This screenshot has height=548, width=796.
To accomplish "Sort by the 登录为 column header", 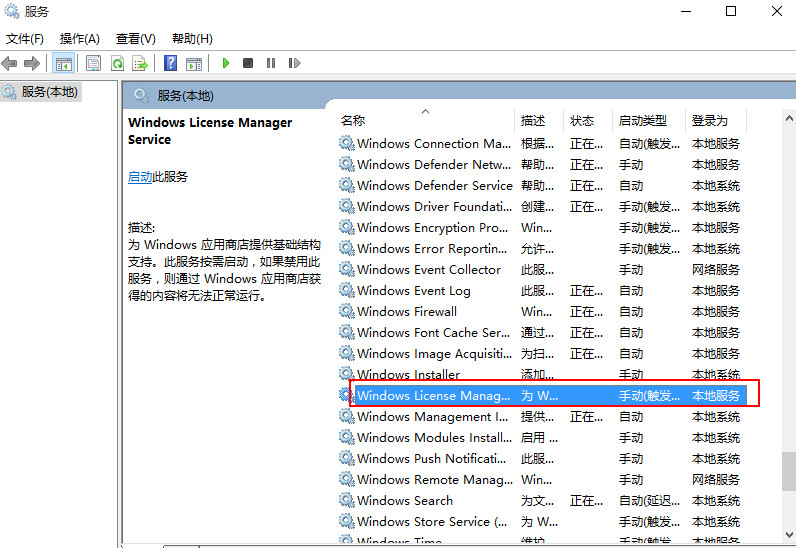I will (x=716, y=120).
